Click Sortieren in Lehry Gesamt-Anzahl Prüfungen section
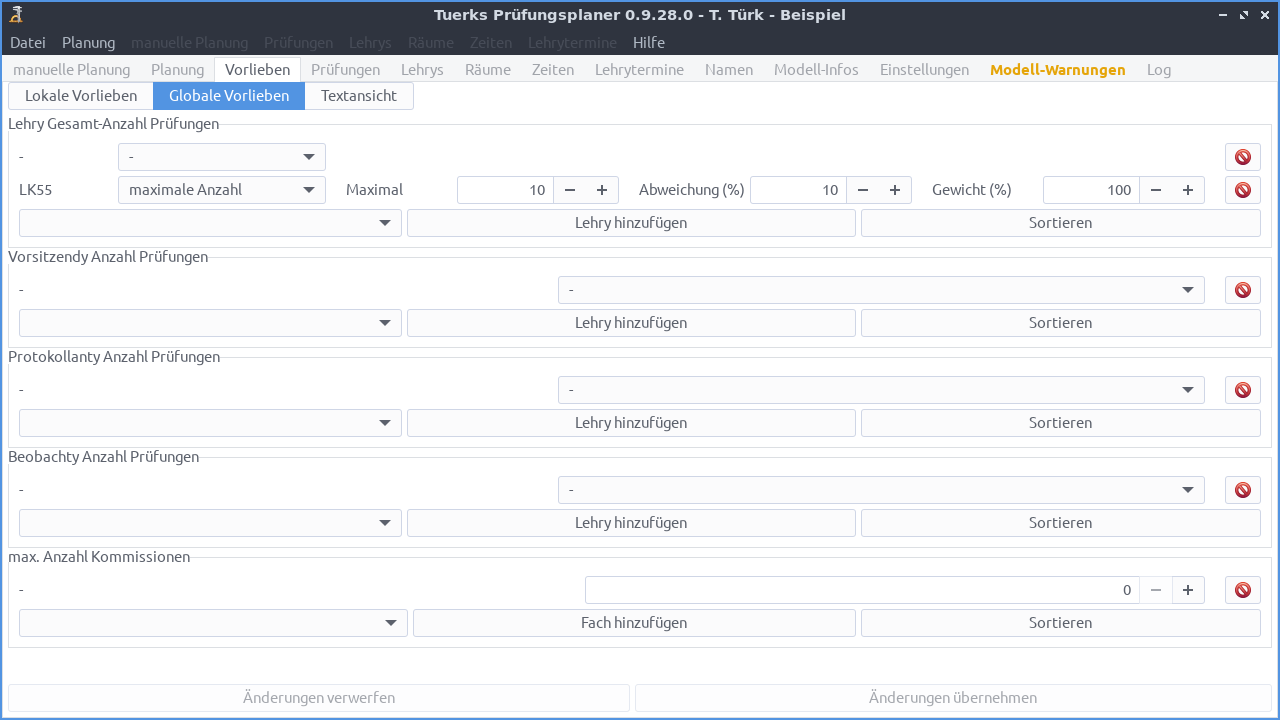Screen dimensions: 1280x720 [1060, 223]
